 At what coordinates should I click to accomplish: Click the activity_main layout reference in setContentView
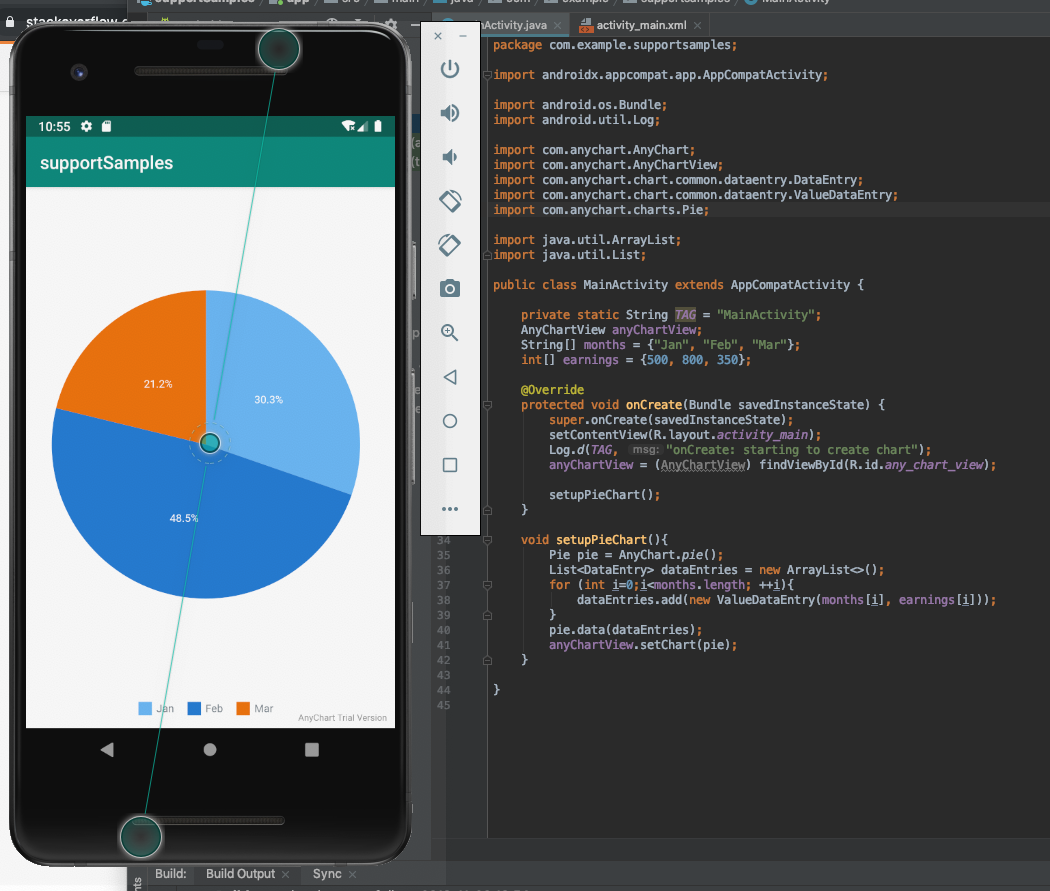coord(762,434)
